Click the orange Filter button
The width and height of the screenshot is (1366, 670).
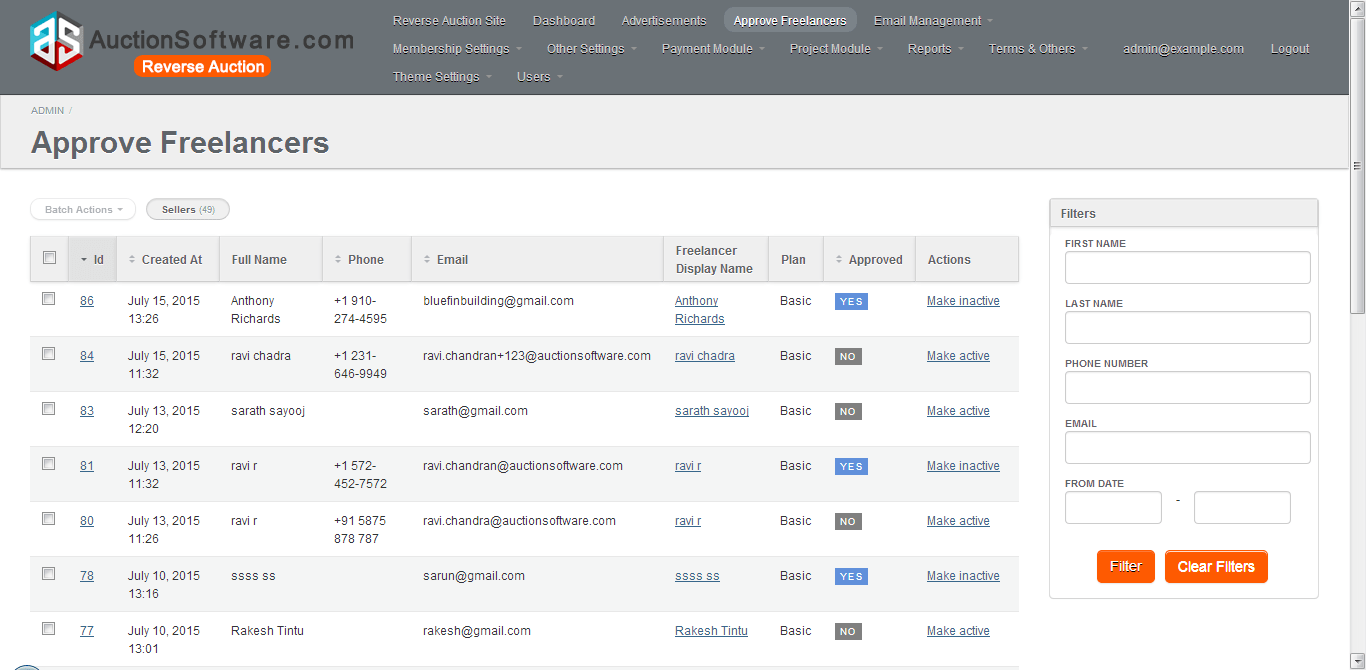click(1126, 566)
